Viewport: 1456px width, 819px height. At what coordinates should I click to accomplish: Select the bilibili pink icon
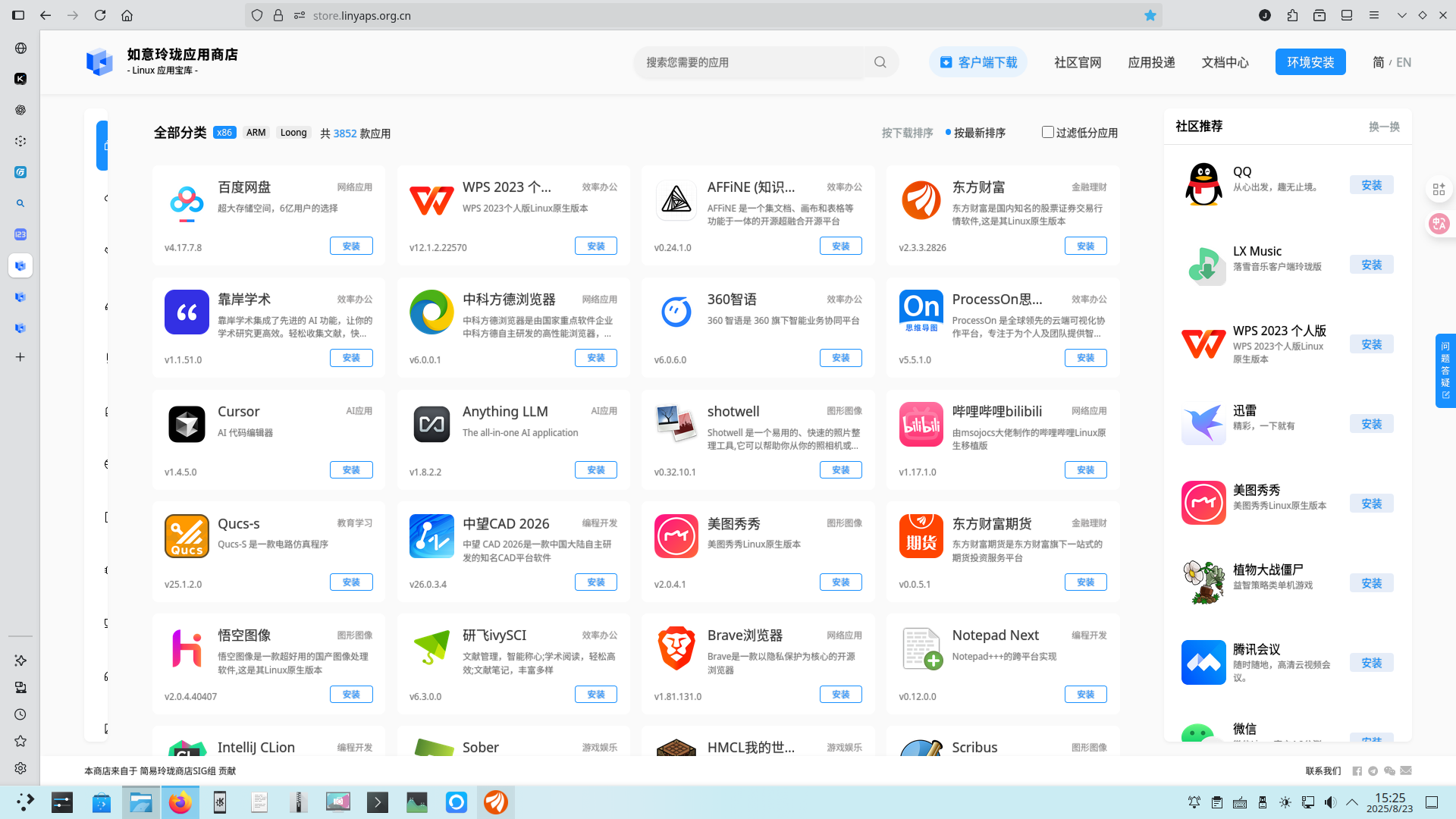pyautogui.click(x=921, y=425)
